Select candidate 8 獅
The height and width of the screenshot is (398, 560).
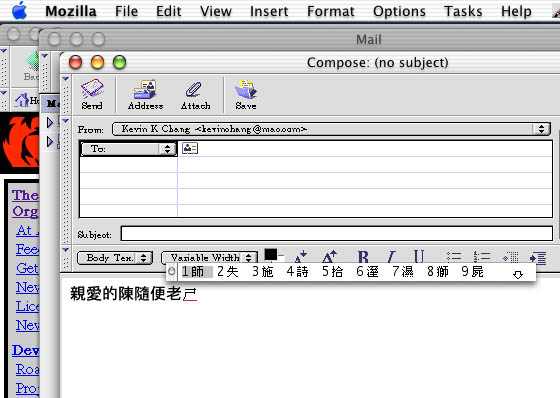pos(438,272)
